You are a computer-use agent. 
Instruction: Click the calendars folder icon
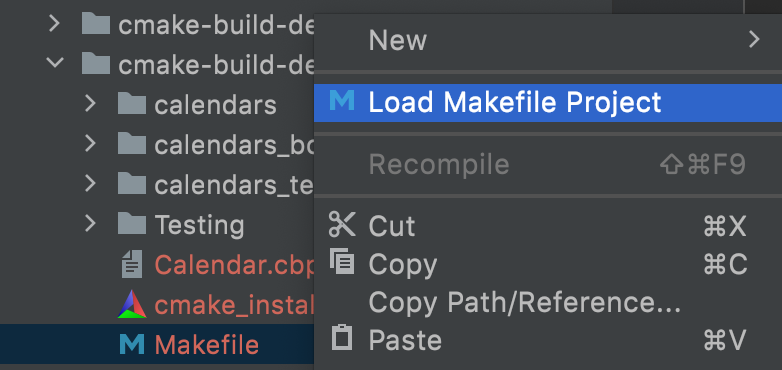coord(132,104)
